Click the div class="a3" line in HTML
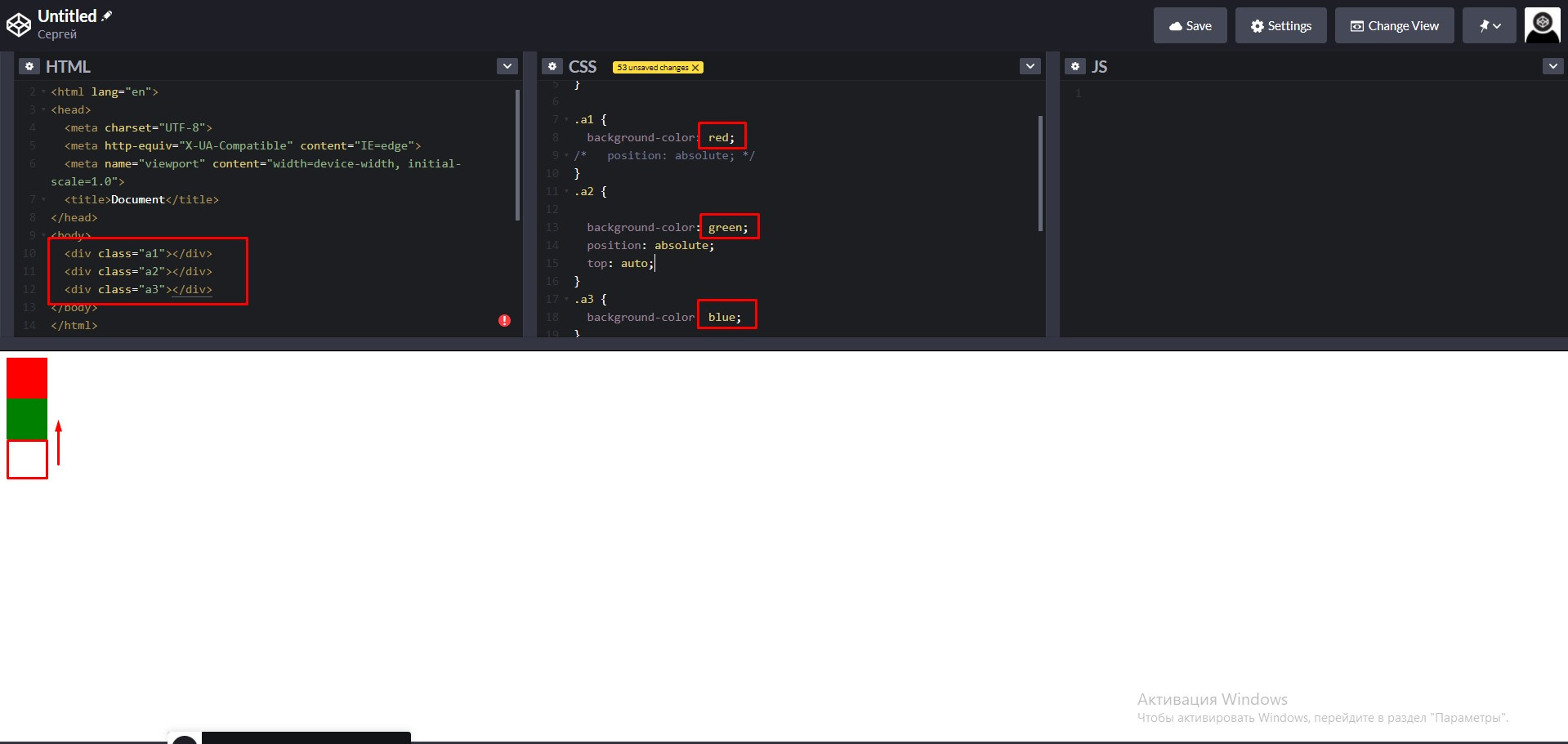Viewport: 1568px width, 744px height. pyautogui.click(x=138, y=290)
